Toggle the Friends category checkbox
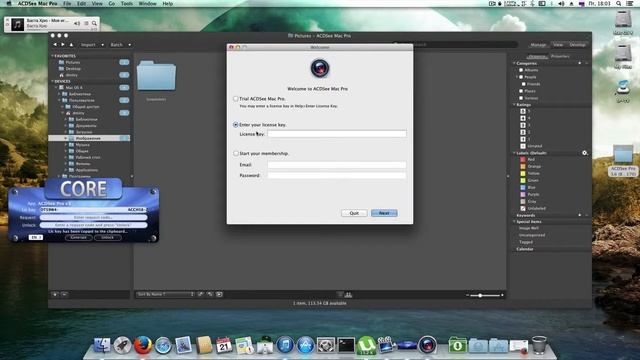640x360 pixels. point(524,84)
